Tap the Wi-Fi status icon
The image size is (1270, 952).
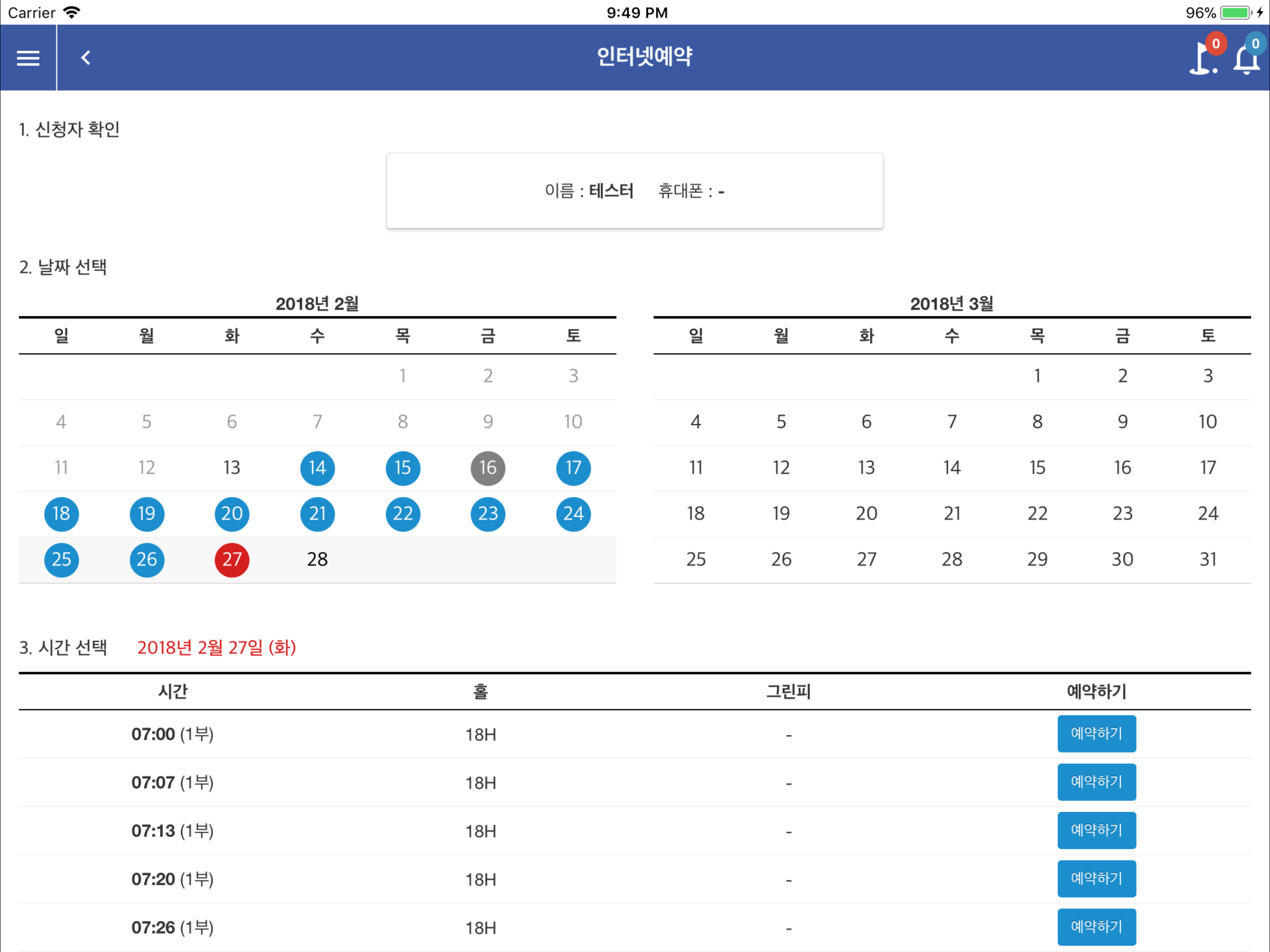point(71,12)
